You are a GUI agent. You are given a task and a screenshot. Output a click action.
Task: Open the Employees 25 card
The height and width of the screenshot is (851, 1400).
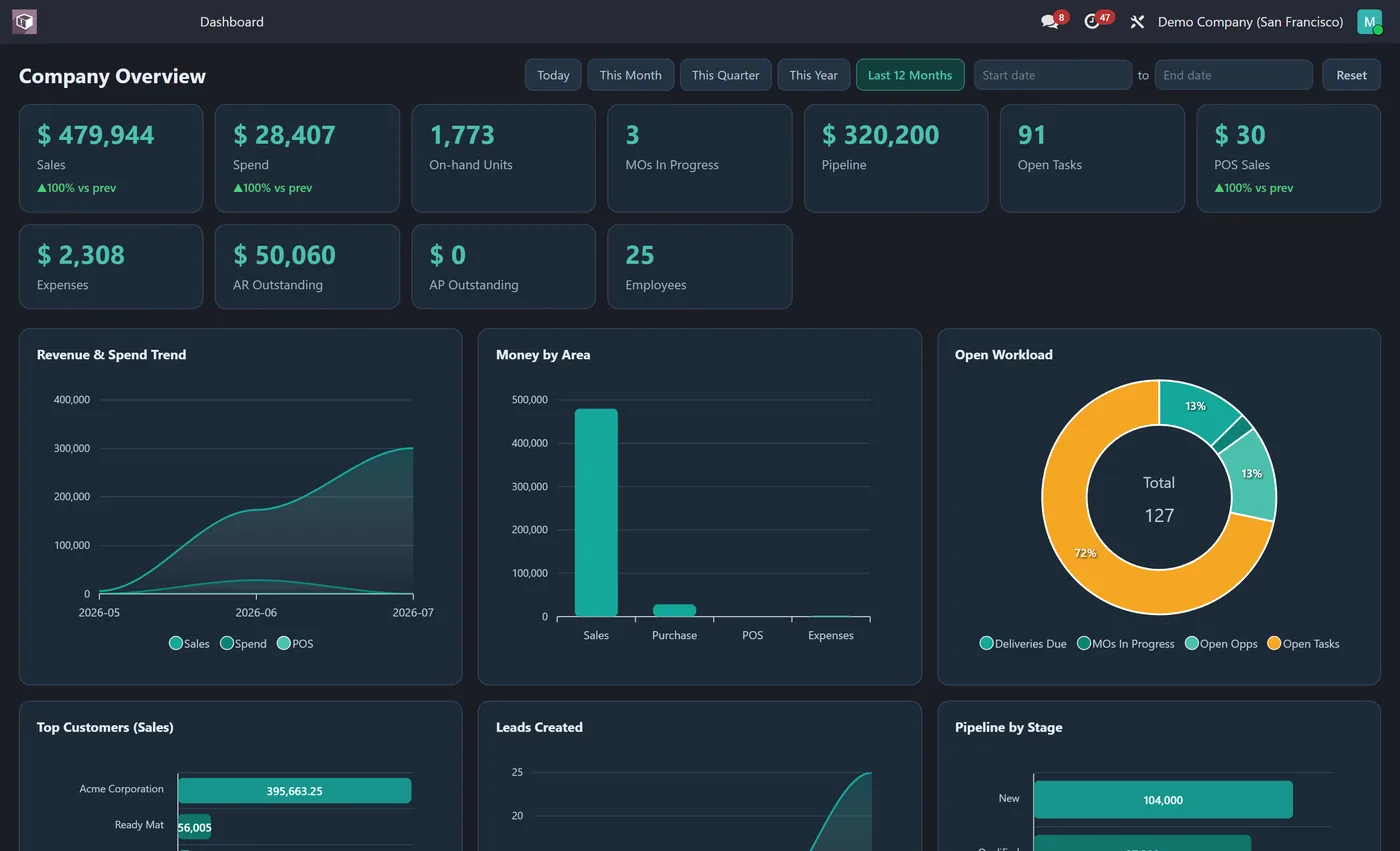pos(700,266)
